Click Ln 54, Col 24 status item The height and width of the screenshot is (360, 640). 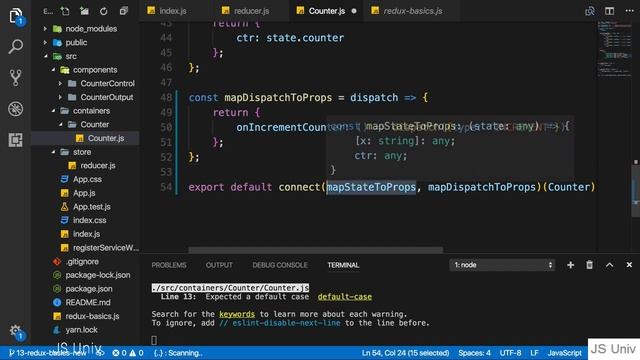click(405, 353)
